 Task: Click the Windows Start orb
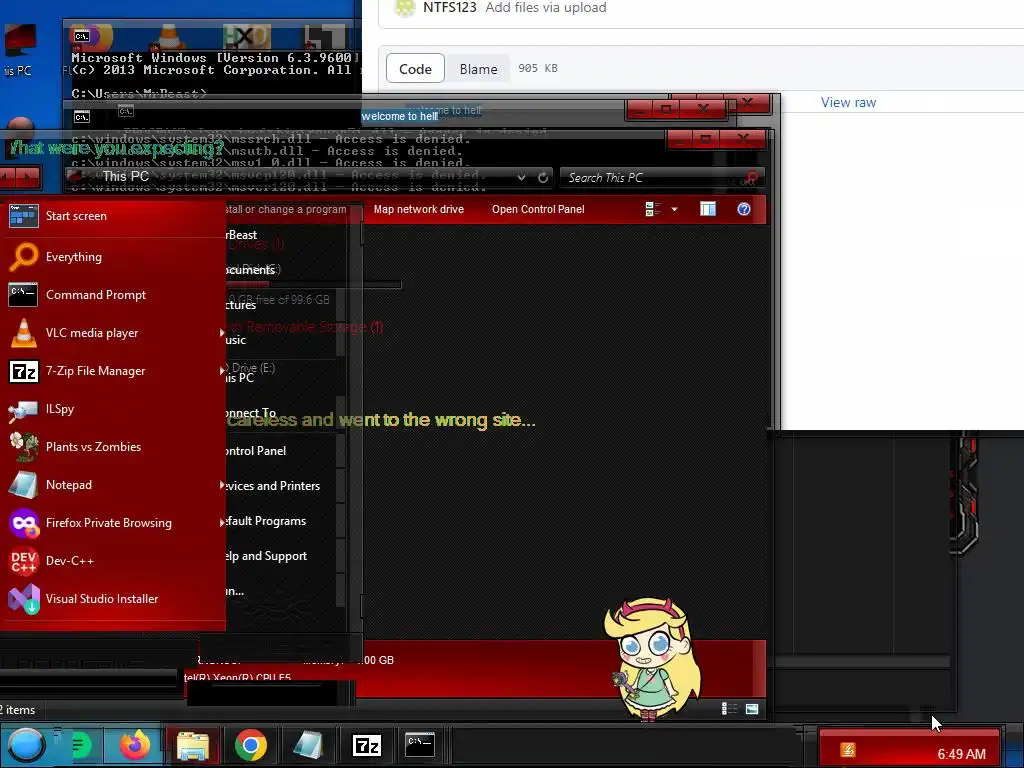(x=25, y=745)
